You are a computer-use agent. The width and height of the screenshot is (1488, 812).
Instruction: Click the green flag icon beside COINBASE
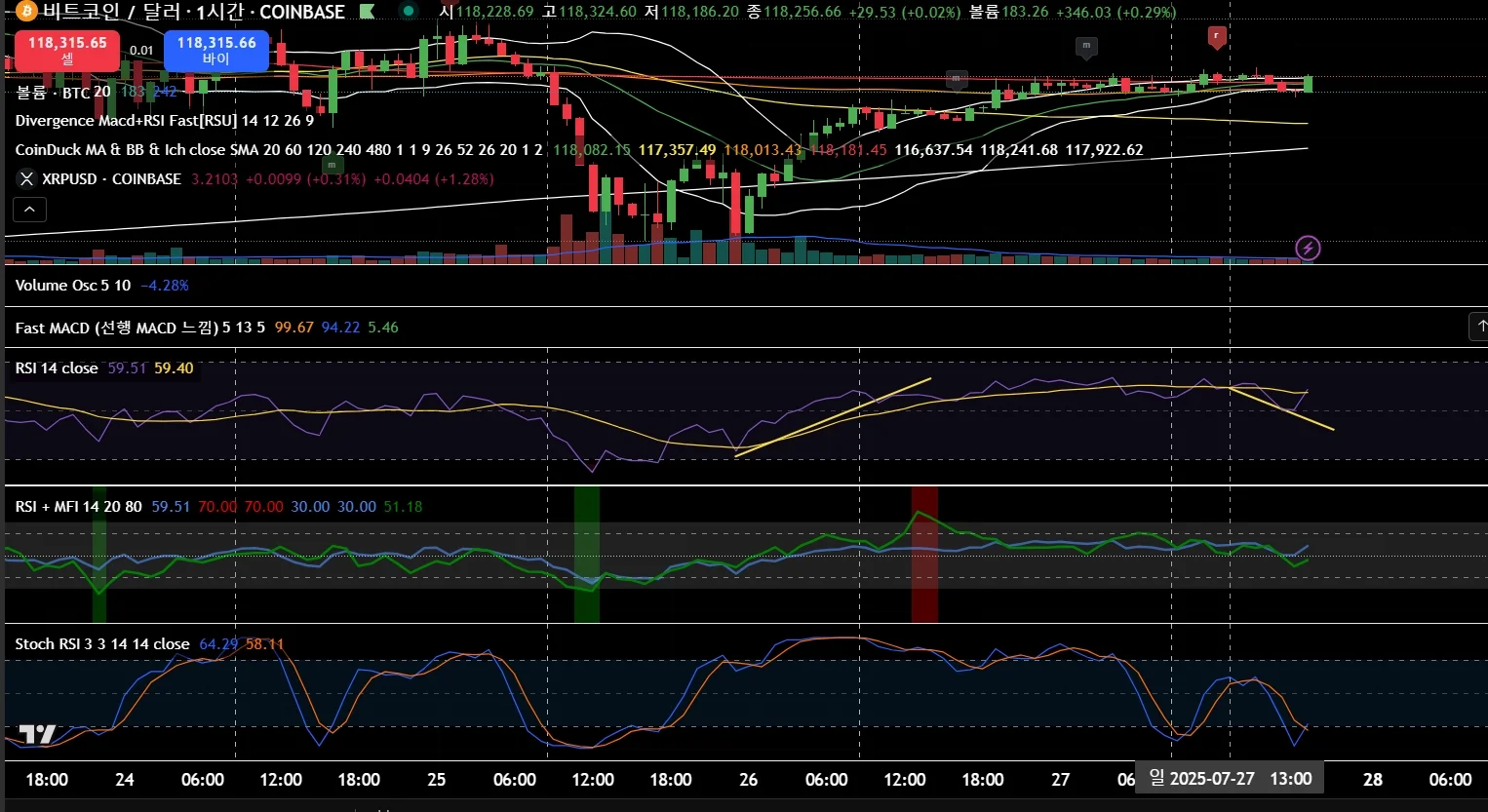point(367,12)
